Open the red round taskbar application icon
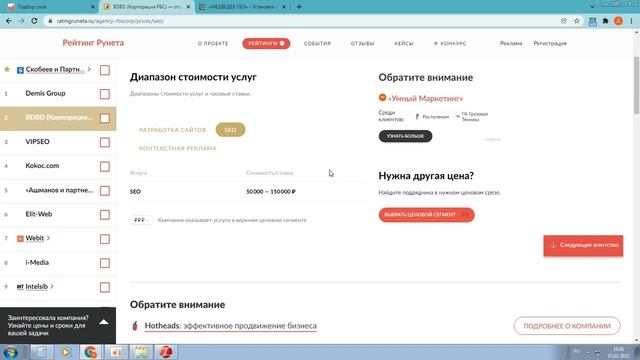The image size is (640, 360). (x=166, y=352)
